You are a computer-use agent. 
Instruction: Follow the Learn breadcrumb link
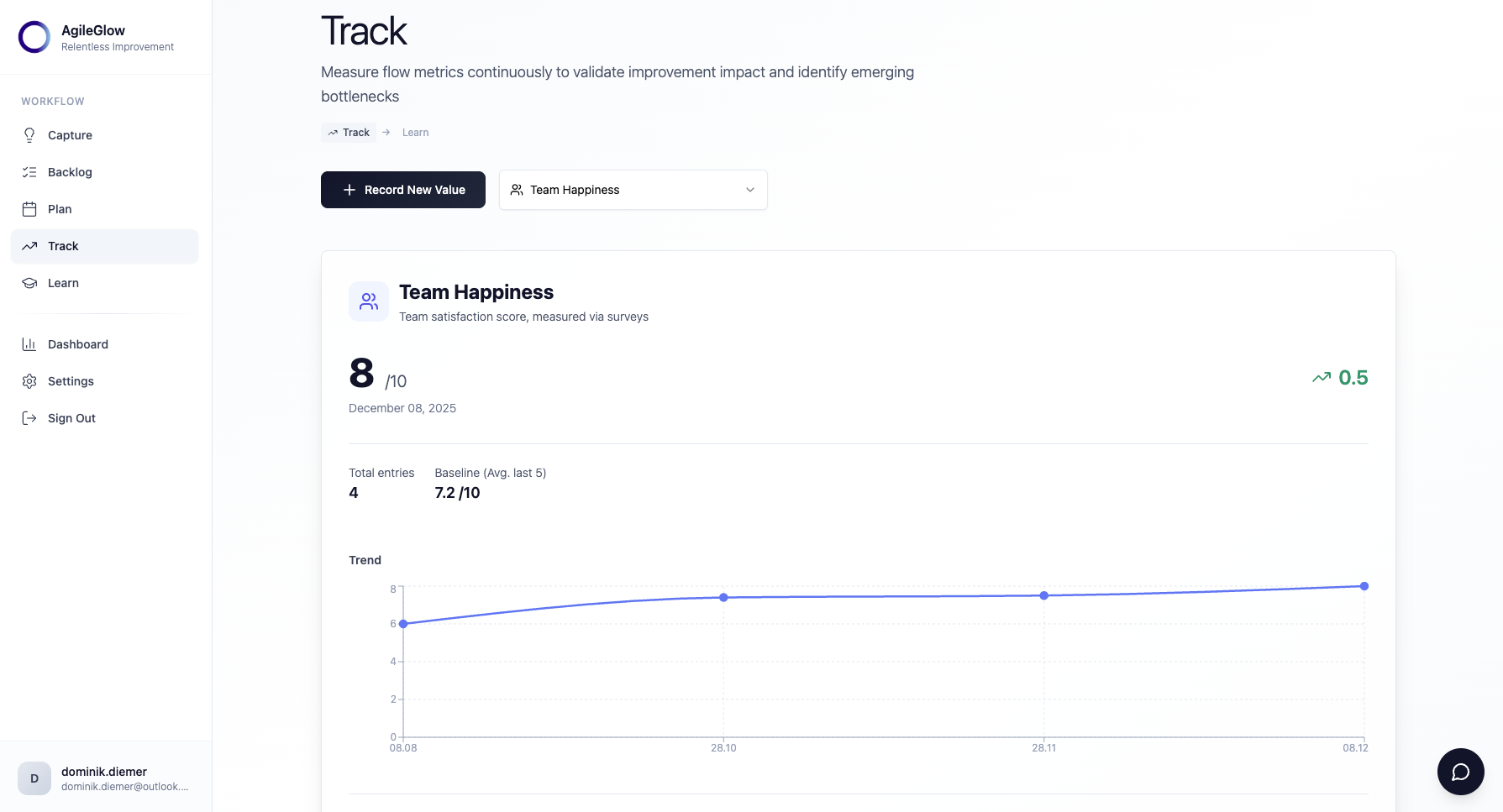[415, 133]
